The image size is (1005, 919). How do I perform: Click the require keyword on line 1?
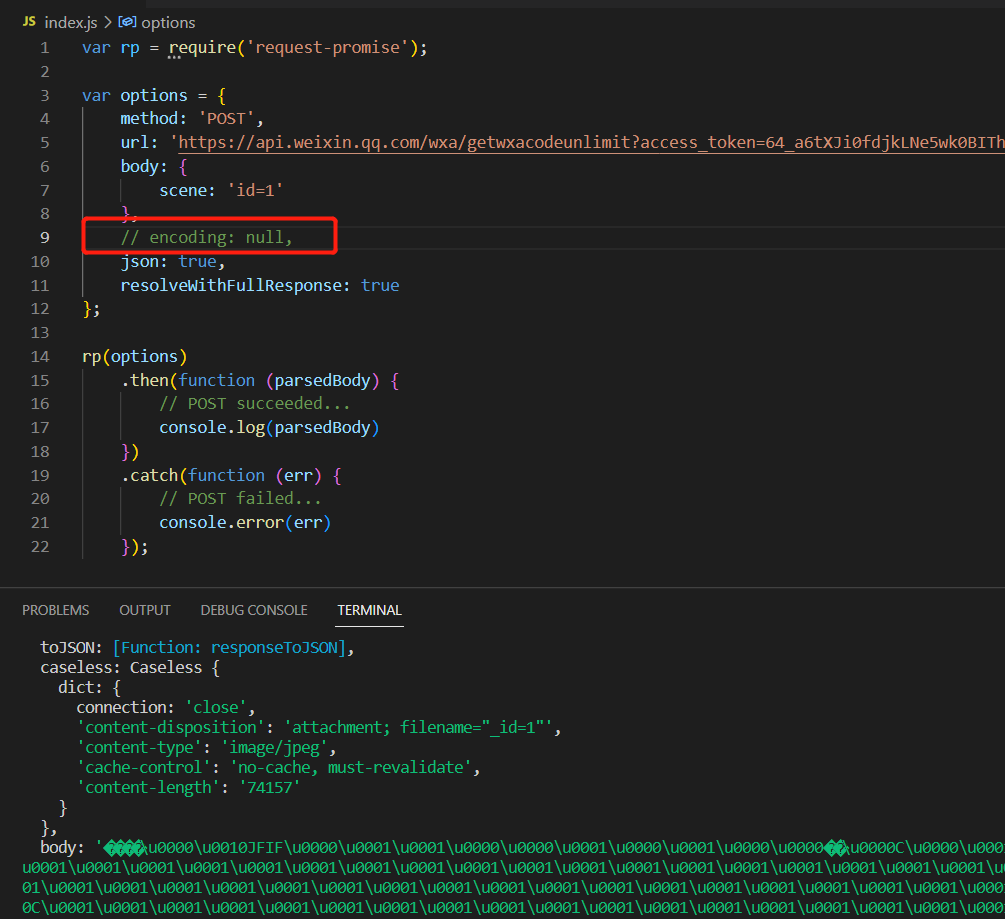[203, 47]
